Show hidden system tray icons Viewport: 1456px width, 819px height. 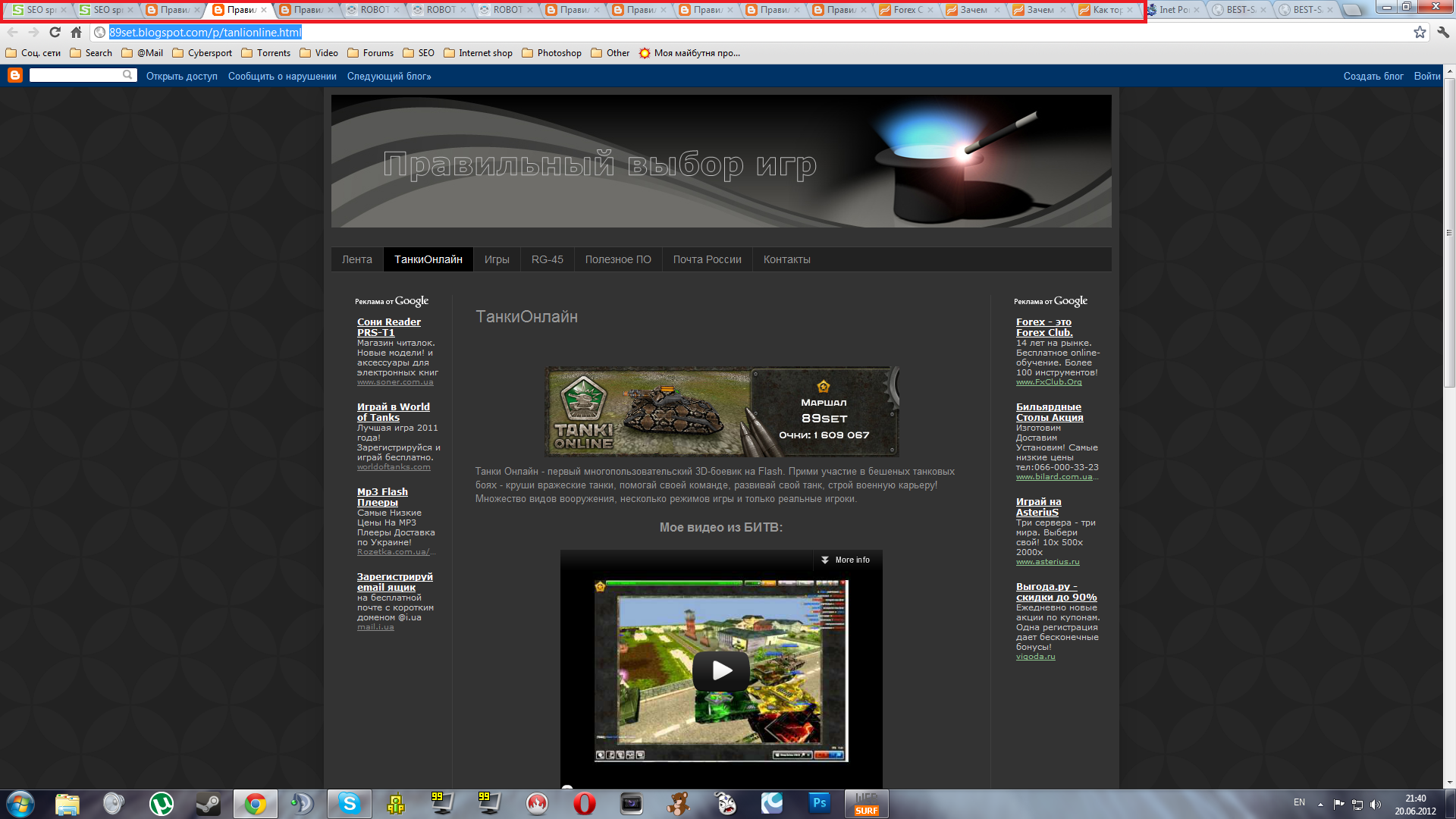(x=1320, y=804)
